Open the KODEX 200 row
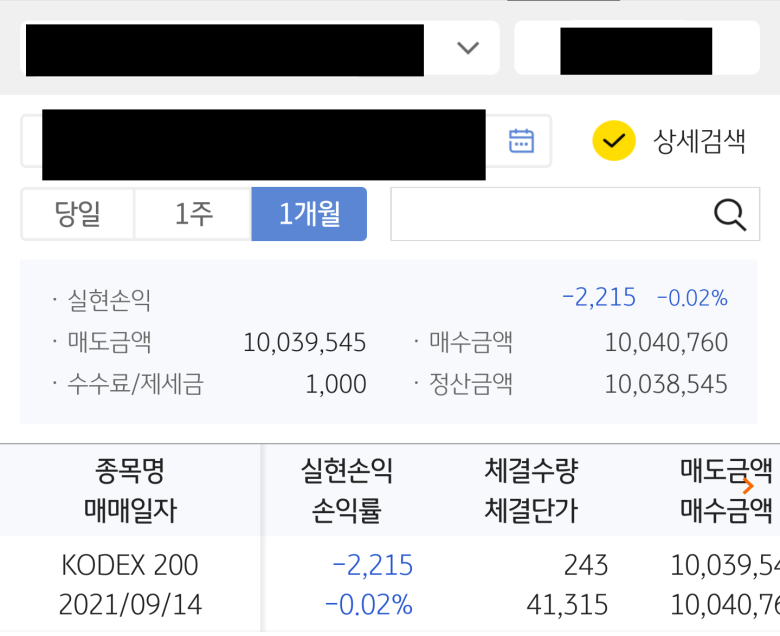Image resolution: width=780 pixels, height=636 pixels. (x=390, y=584)
